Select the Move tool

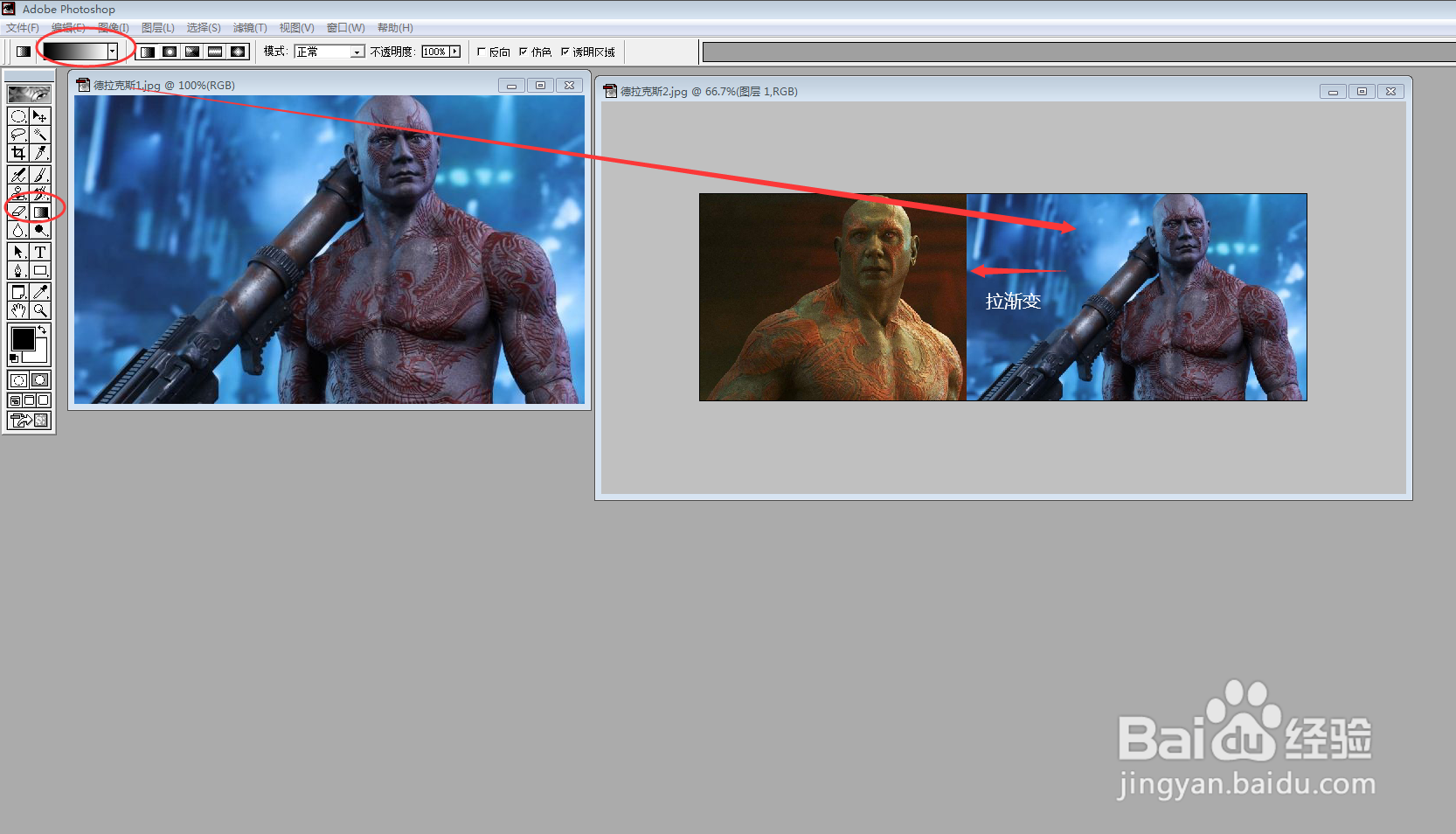coord(40,116)
